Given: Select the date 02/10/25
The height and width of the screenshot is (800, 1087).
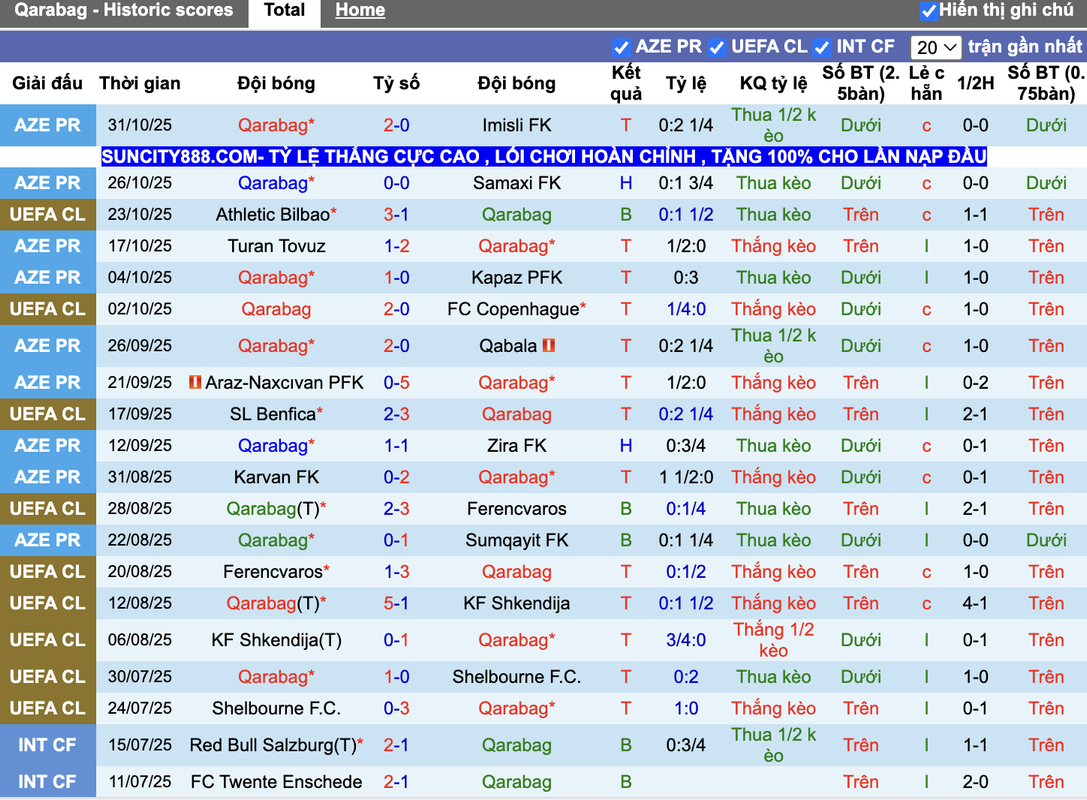Looking at the screenshot, I should coord(139,309).
